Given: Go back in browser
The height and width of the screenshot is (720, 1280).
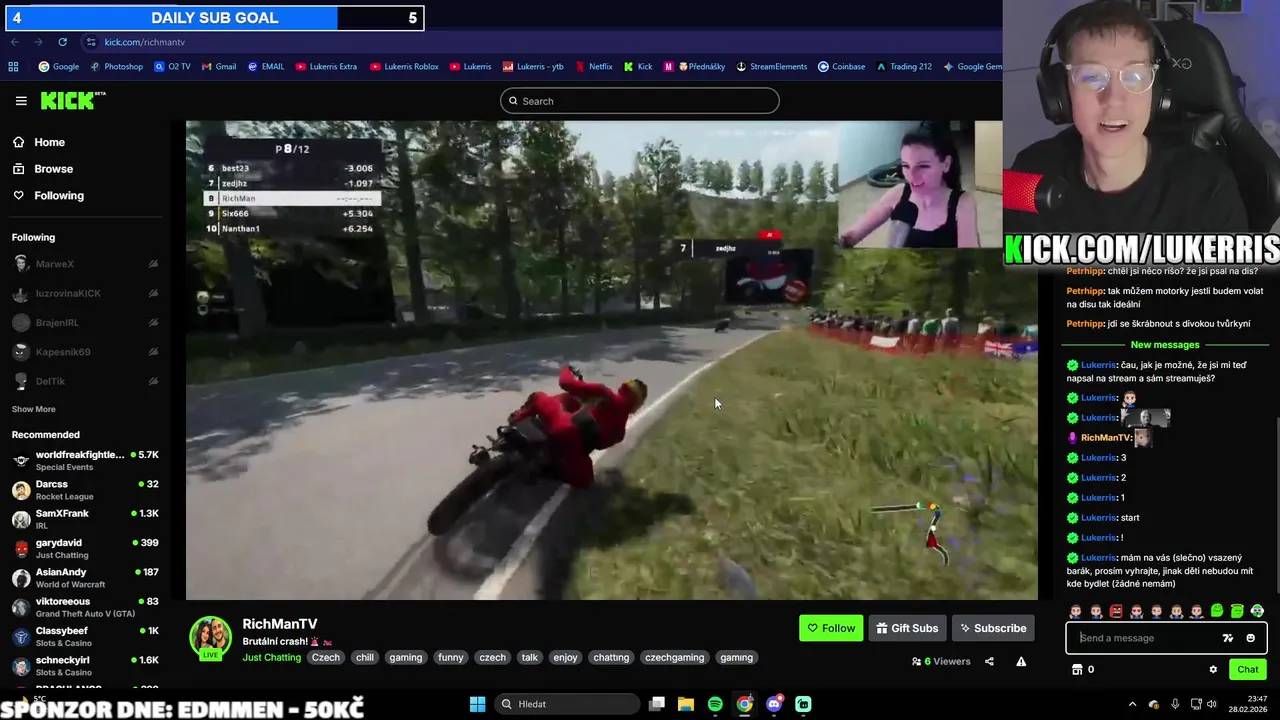Looking at the screenshot, I should [14, 42].
